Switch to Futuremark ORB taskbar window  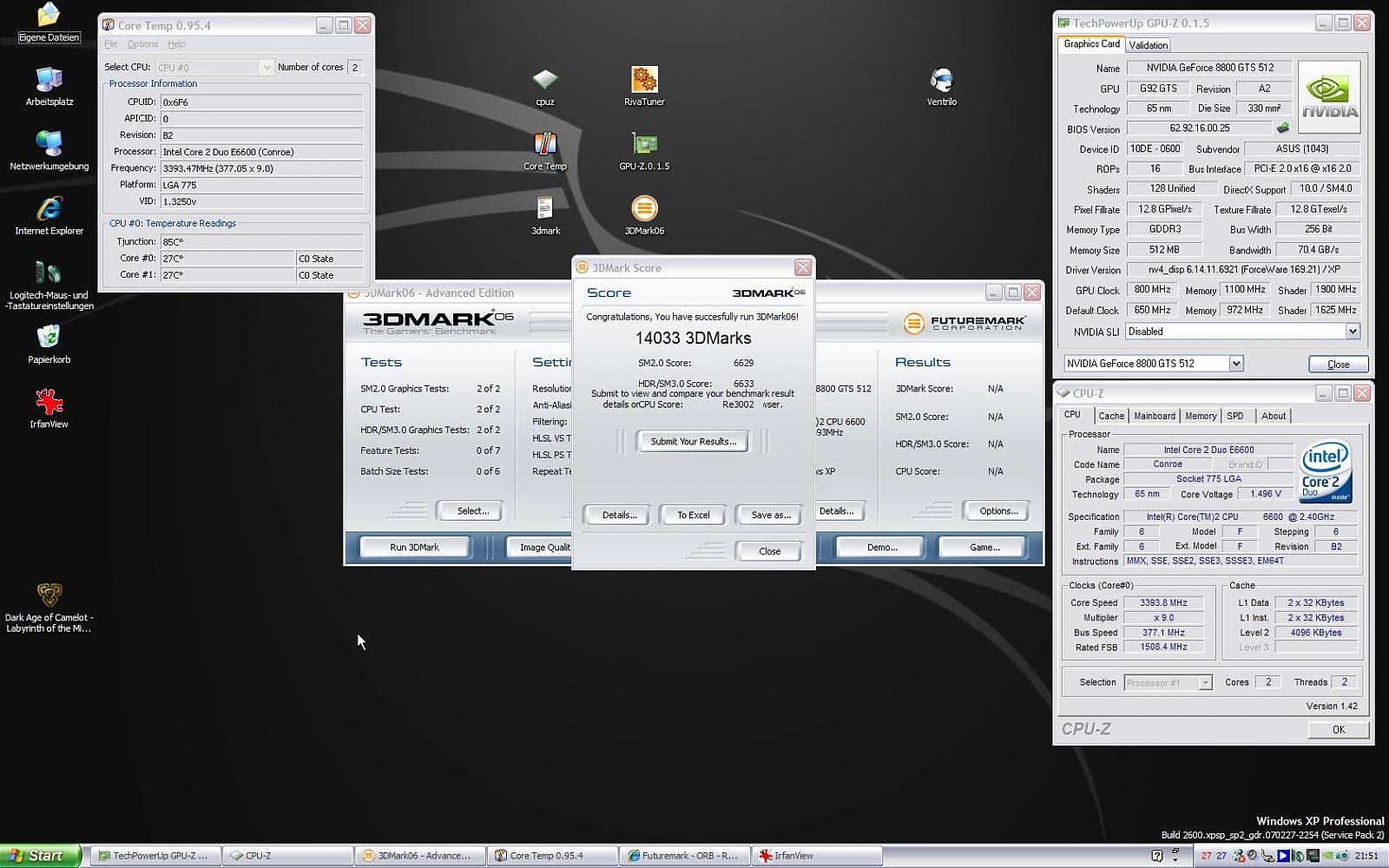coord(683,856)
